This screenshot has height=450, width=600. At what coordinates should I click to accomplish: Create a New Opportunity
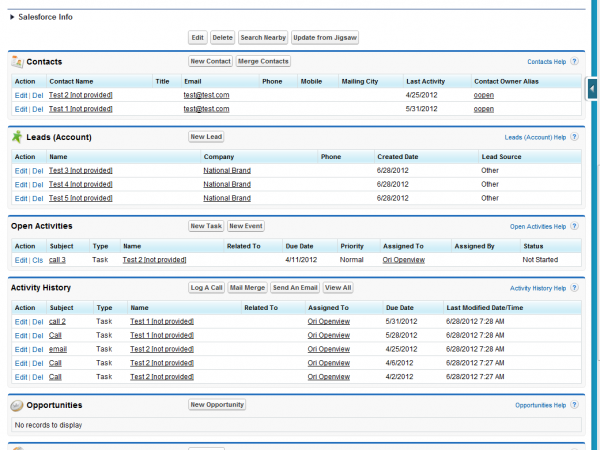click(x=217, y=404)
